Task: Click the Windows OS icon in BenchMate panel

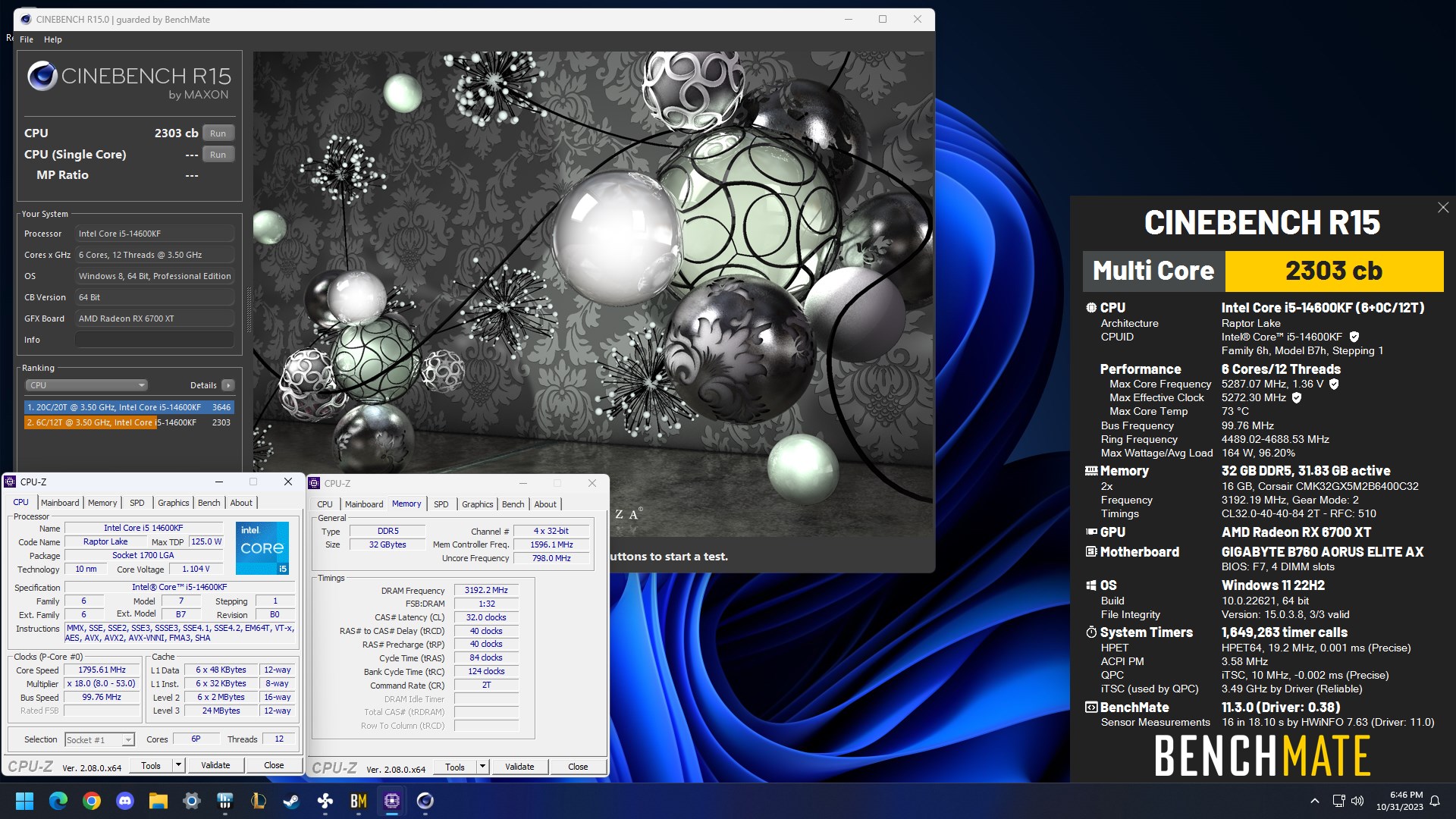Action: pyautogui.click(x=1091, y=585)
